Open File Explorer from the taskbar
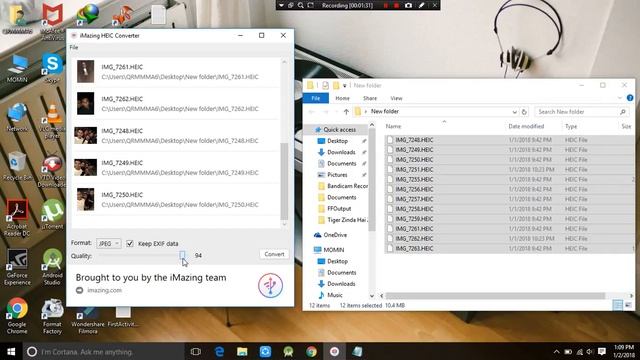This screenshot has height=360, width=640. tap(242, 351)
